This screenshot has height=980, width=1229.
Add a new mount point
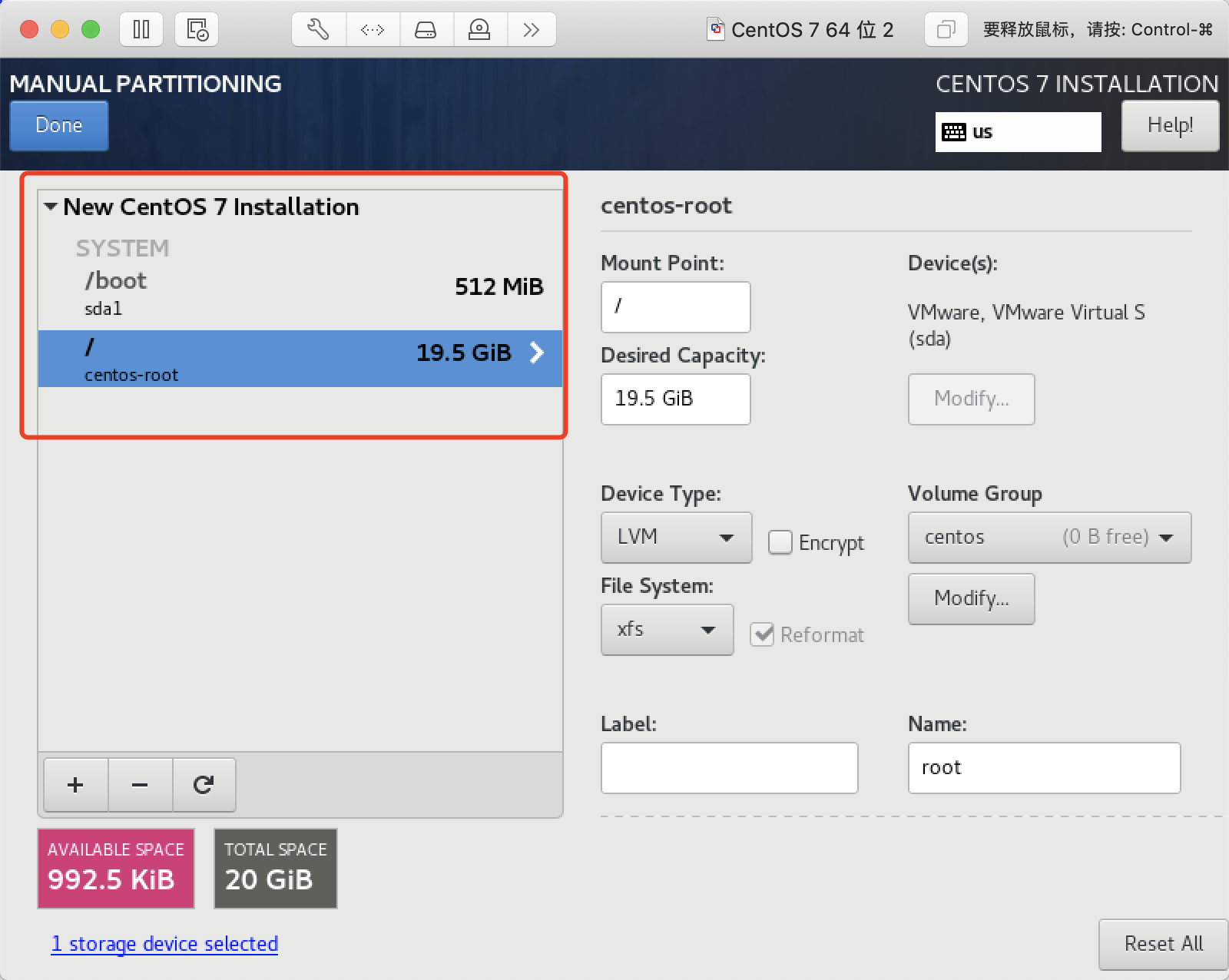coord(75,785)
